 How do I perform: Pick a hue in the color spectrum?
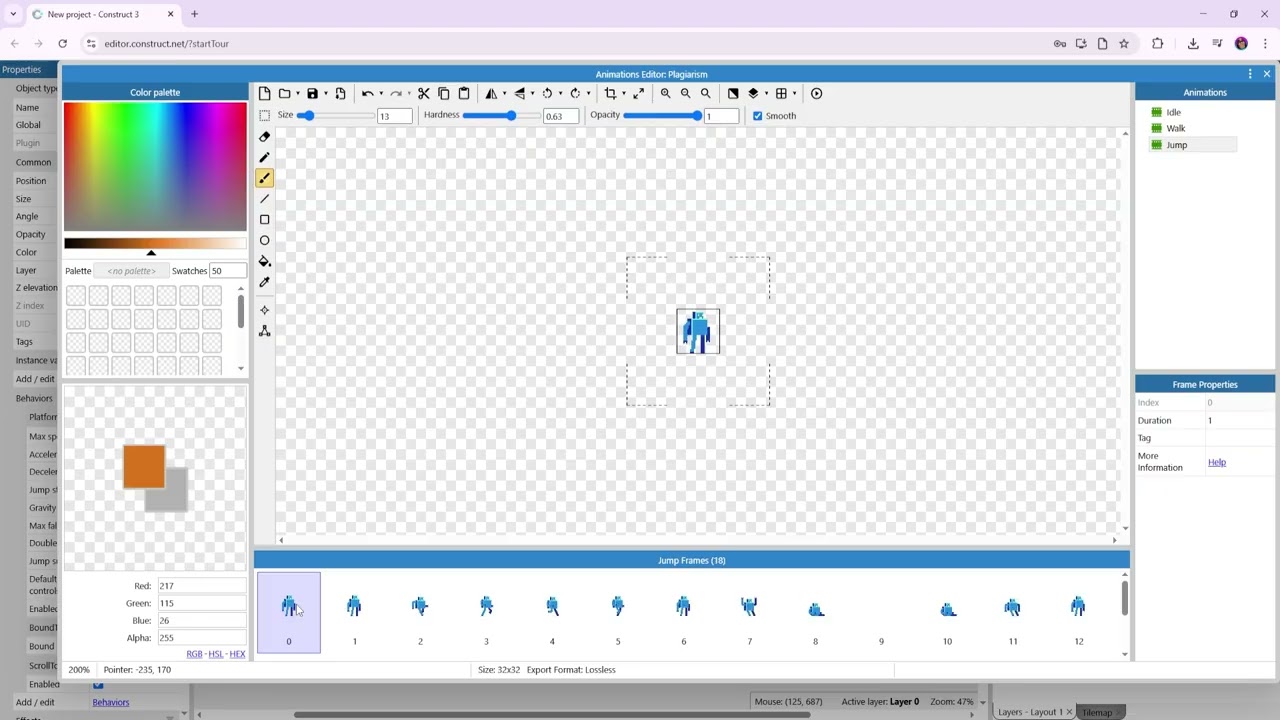click(155, 167)
